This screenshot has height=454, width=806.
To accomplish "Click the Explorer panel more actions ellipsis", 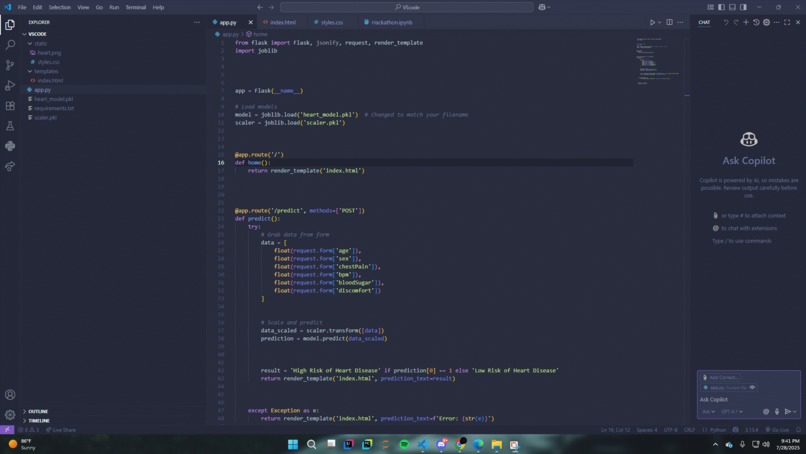I will click(197, 22).
